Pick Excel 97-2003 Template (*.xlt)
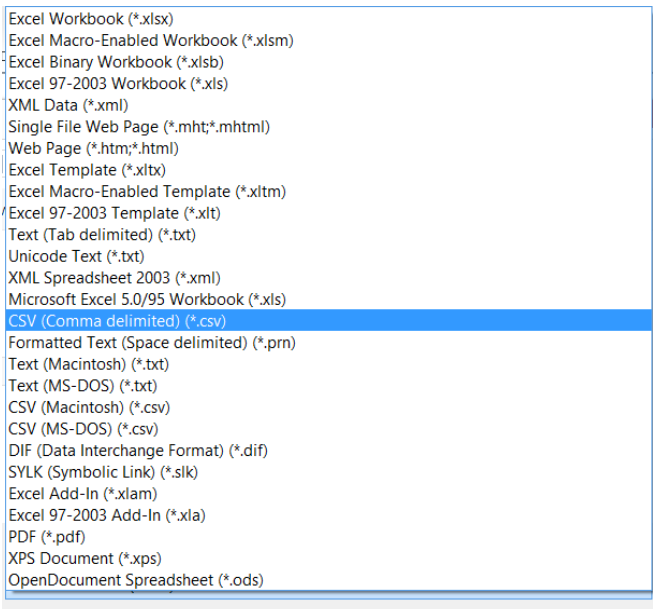661x609 pixels. [x=329, y=213]
